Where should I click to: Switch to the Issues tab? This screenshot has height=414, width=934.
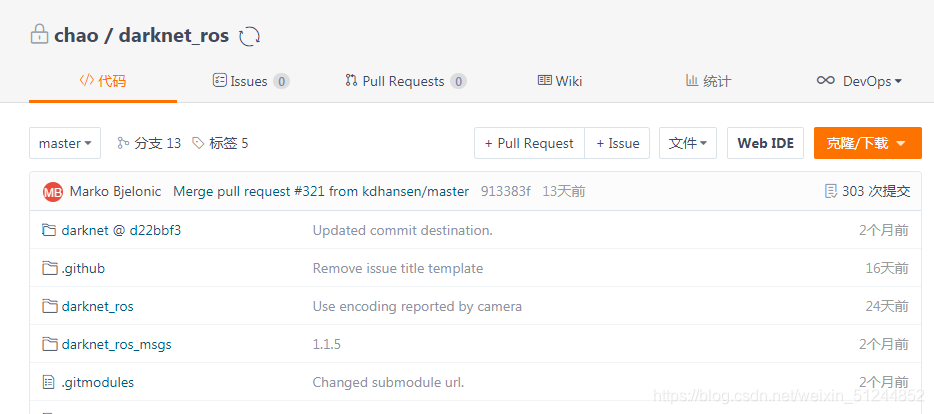point(251,81)
